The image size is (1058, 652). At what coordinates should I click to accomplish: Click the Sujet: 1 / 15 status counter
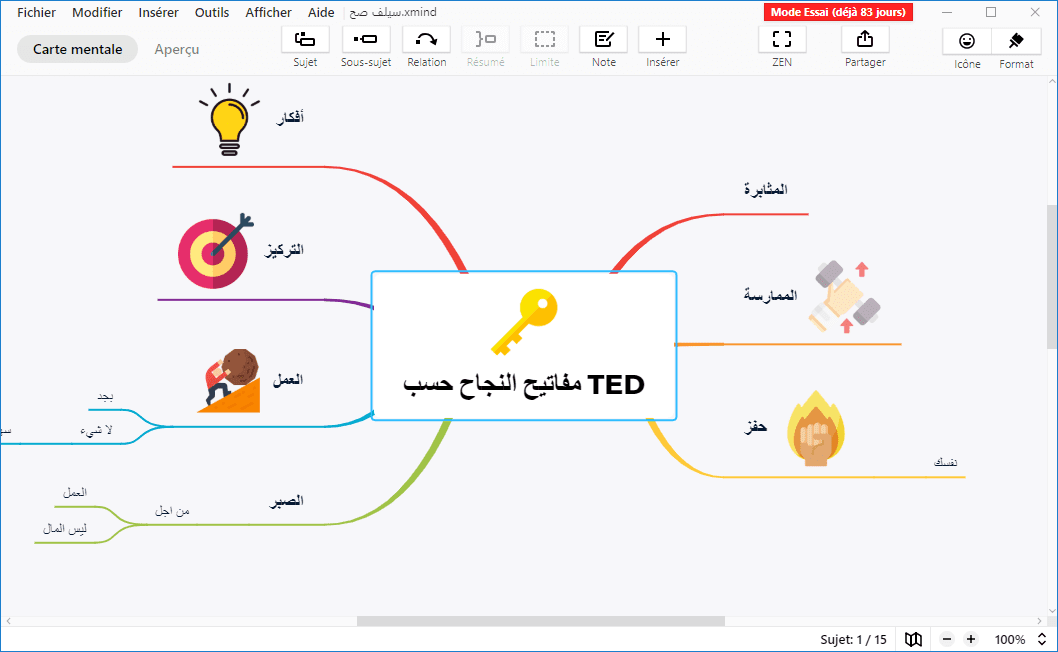854,639
